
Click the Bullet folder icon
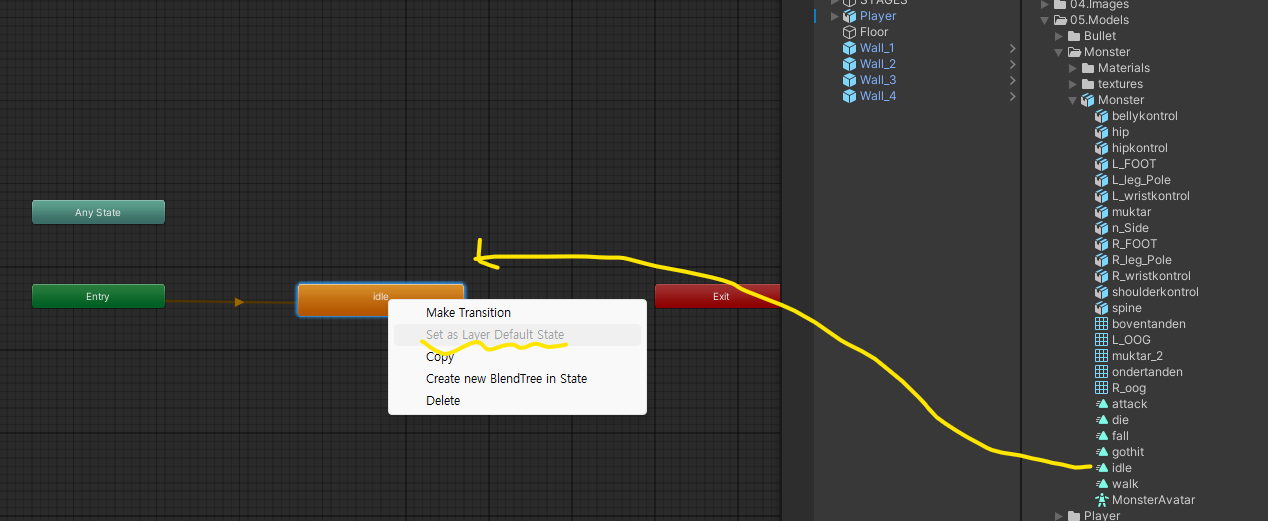point(1074,36)
